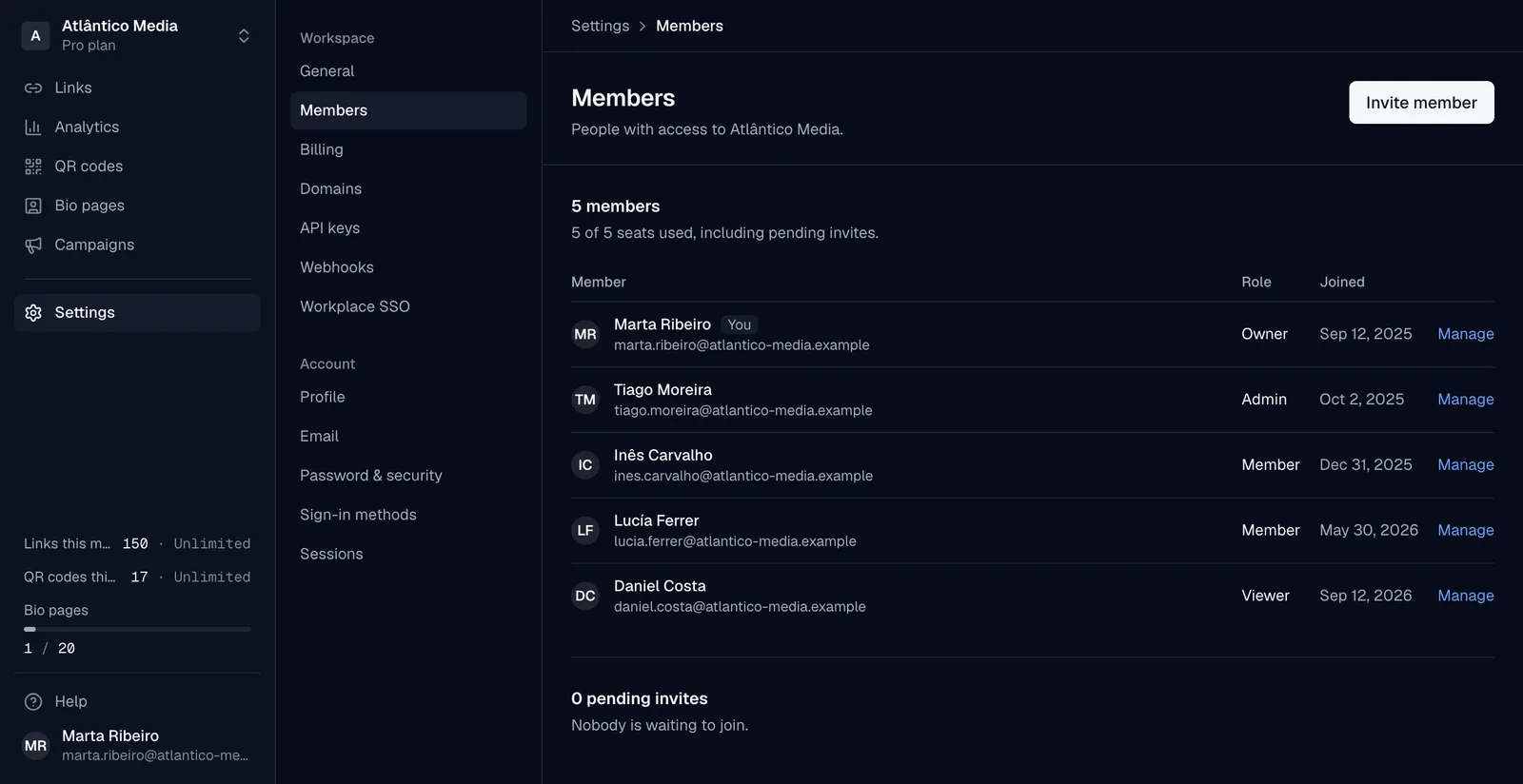The width and height of the screenshot is (1523, 784).
Task: Open the workspace switcher chevrons
Action: [x=244, y=35]
